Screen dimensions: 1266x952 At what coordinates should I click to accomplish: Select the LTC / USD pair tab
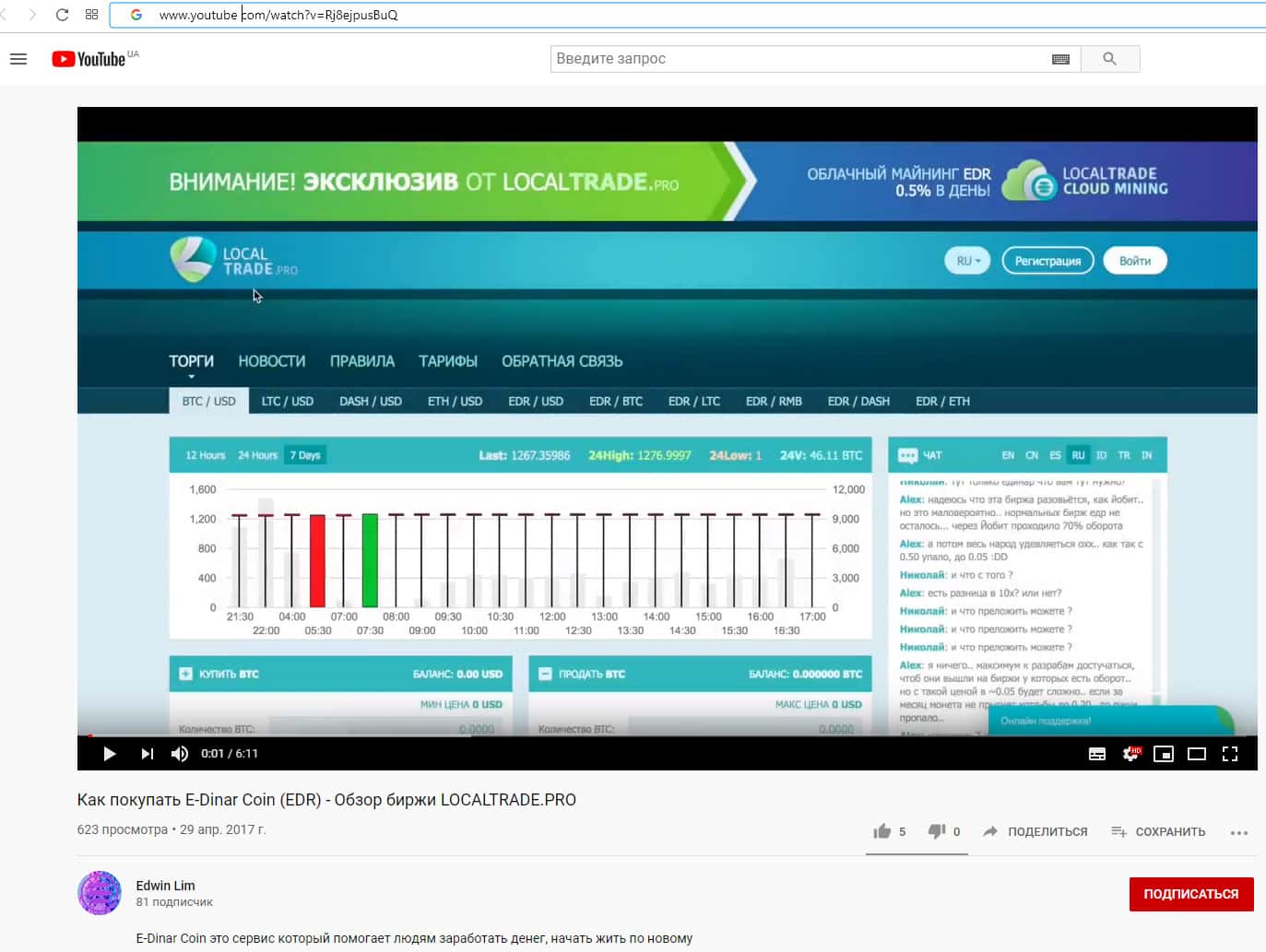coord(288,401)
